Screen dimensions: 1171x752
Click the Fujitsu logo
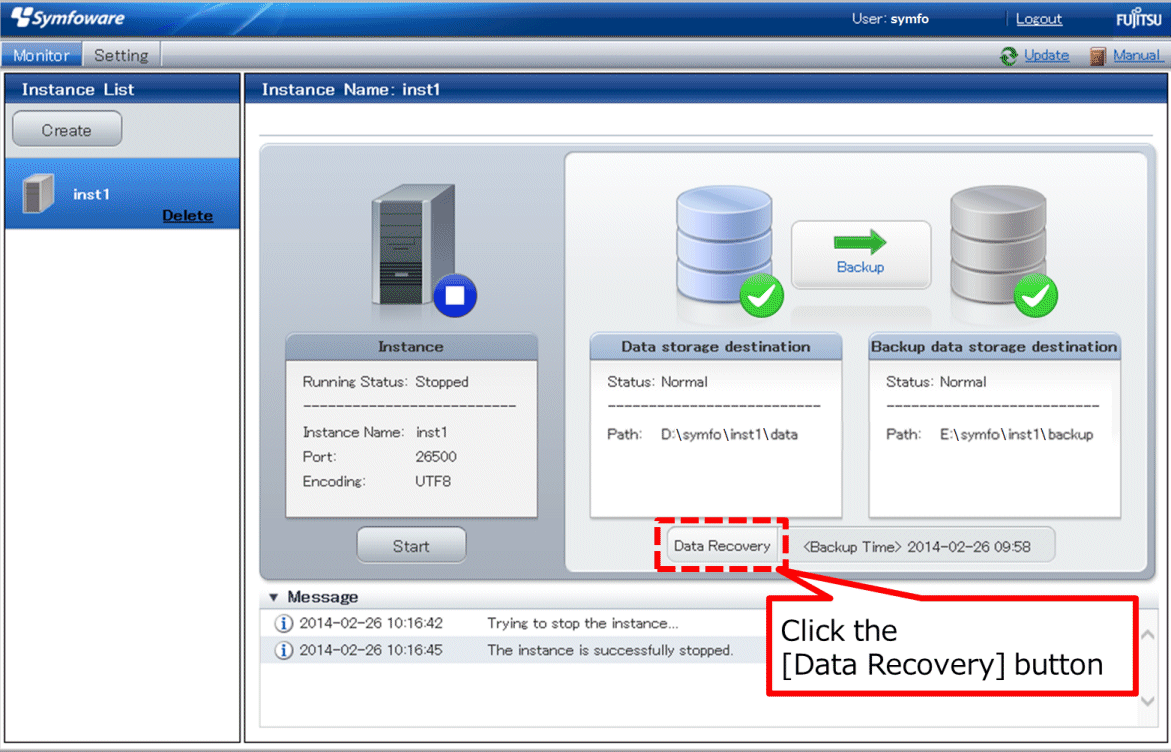1139,18
